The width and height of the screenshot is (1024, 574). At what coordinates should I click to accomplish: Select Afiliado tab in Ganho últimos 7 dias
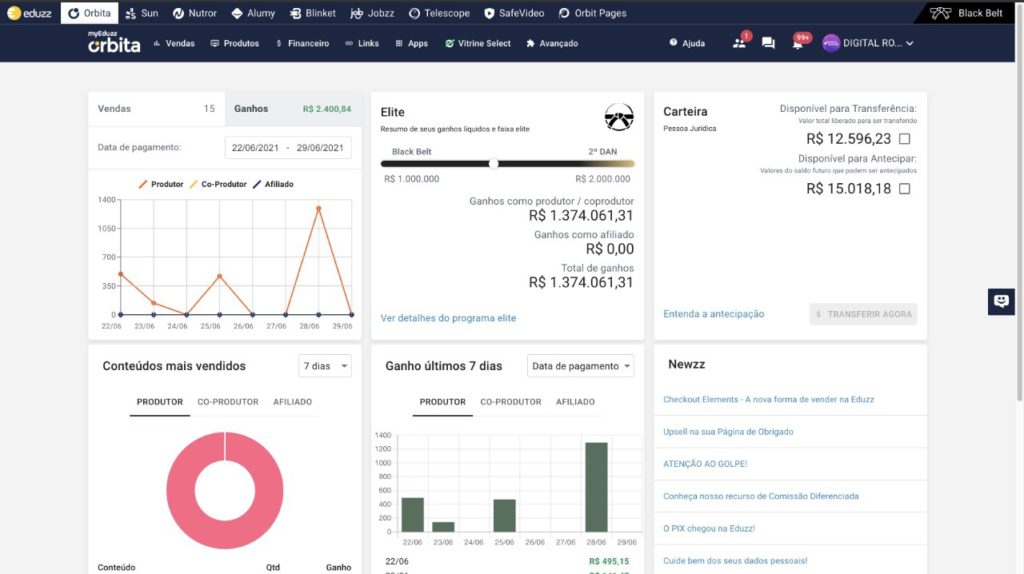click(575, 402)
